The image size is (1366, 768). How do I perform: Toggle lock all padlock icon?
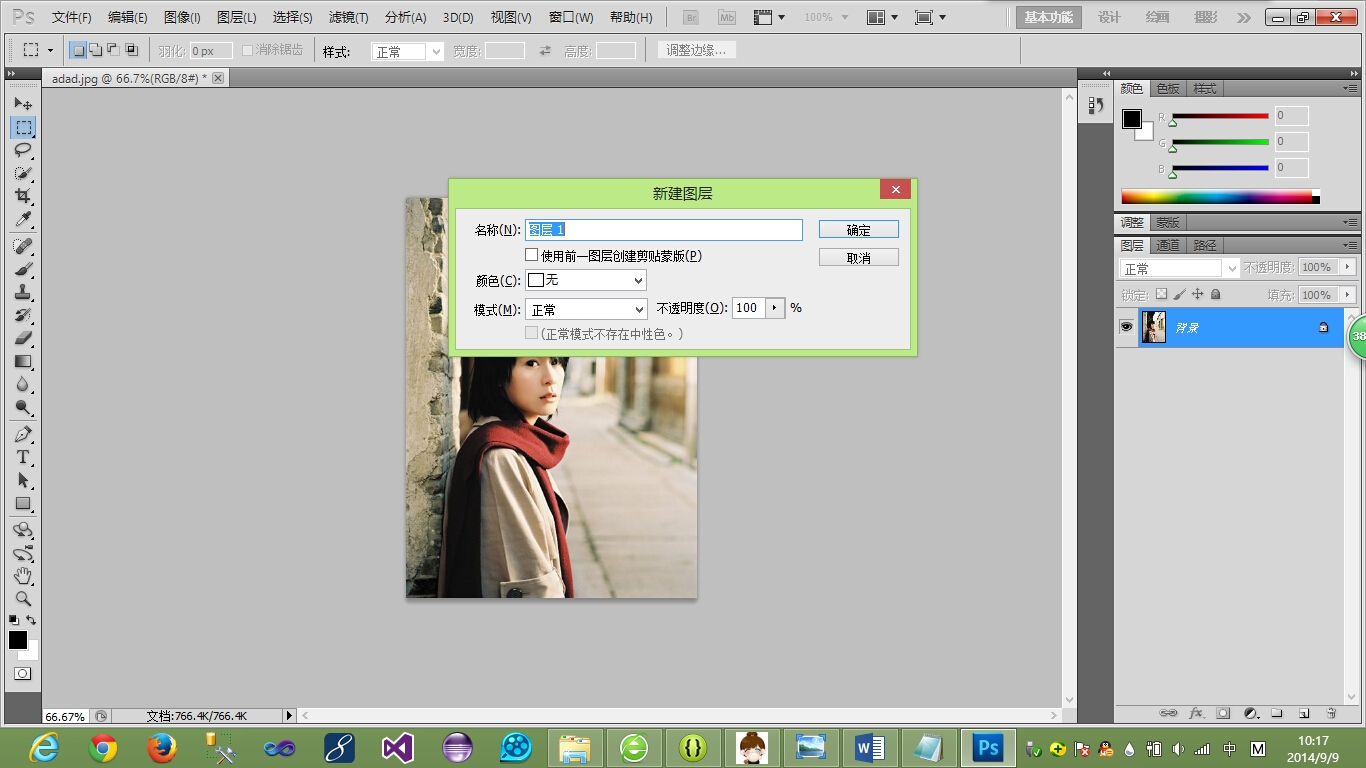click(1216, 295)
